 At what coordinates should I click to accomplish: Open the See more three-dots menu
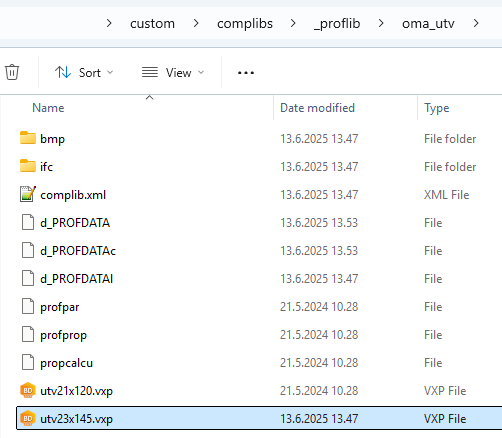pos(246,72)
